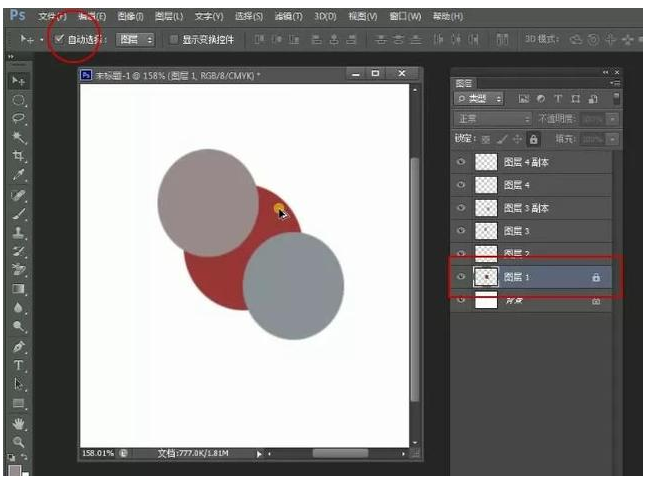The width and height of the screenshot is (646, 483).
Task: Hide layer 图层 4 via eye icon
Action: coord(461,185)
